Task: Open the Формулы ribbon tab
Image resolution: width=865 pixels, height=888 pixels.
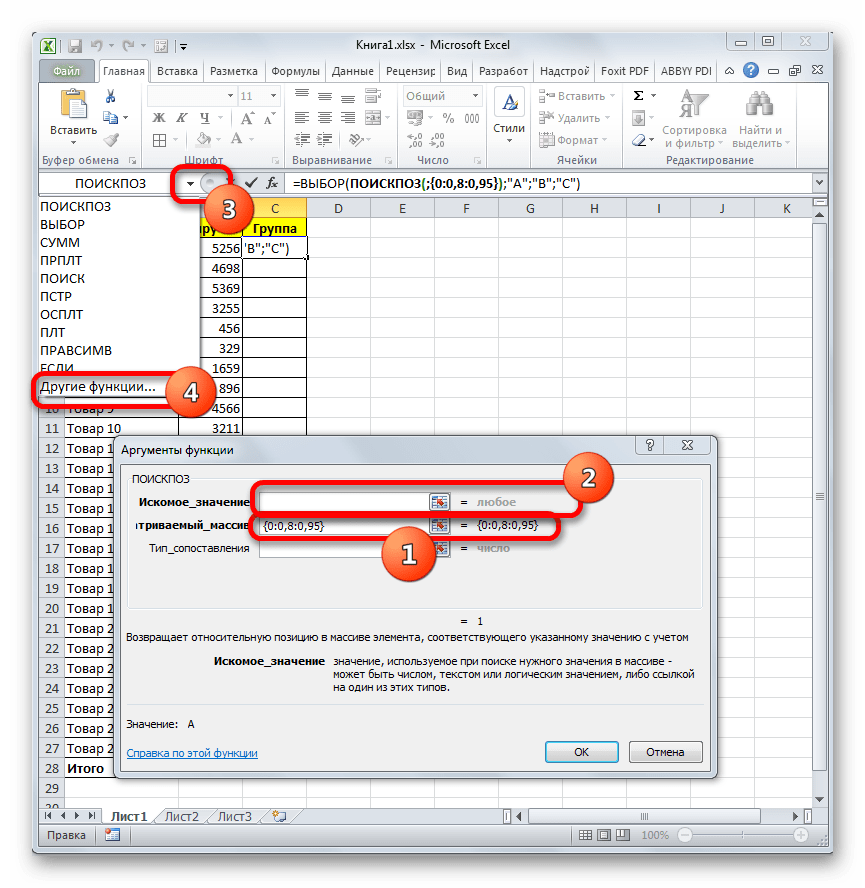Action: (295, 72)
